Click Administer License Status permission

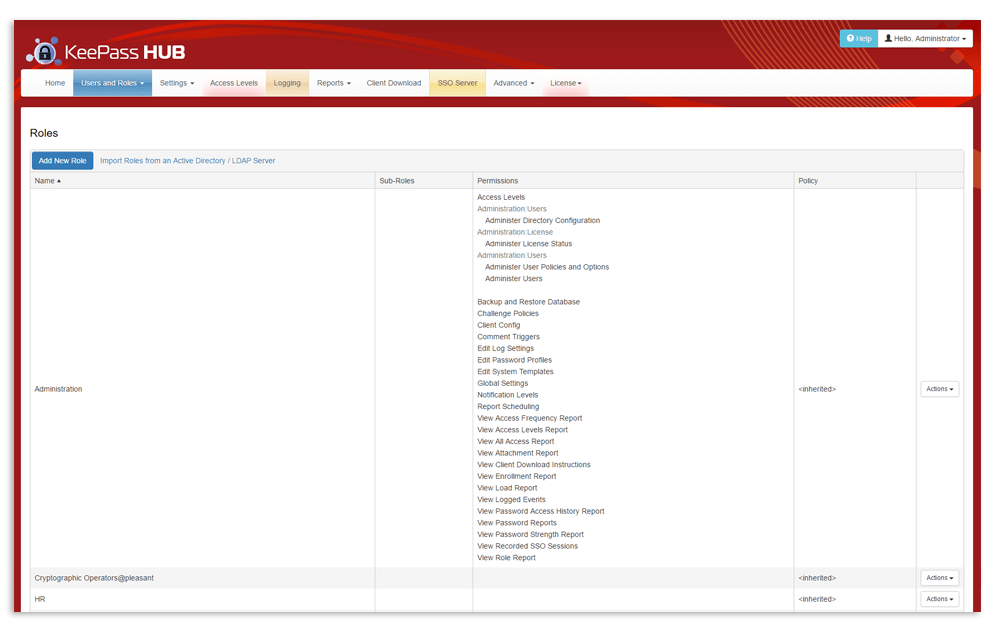[x=529, y=244]
